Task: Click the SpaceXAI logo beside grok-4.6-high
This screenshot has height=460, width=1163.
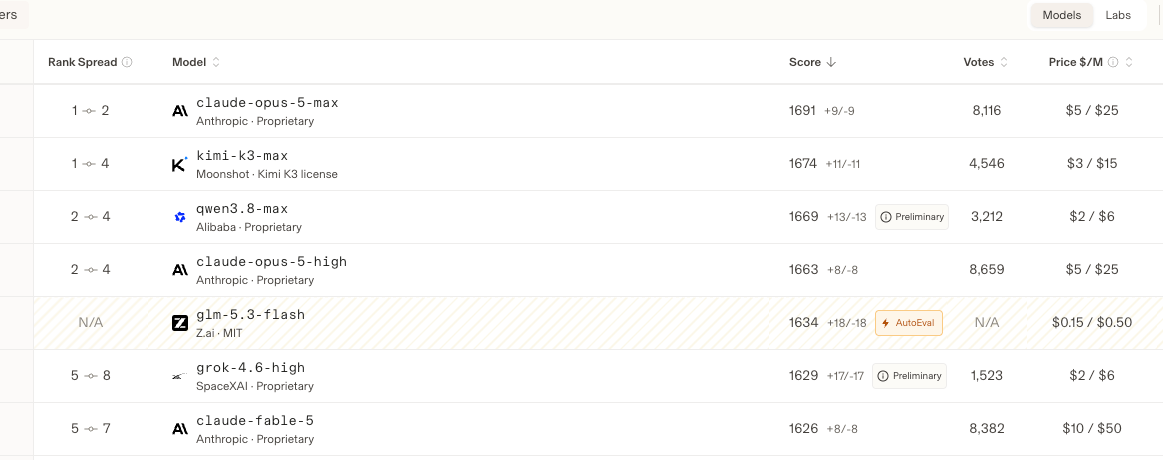Action: click(179, 376)
